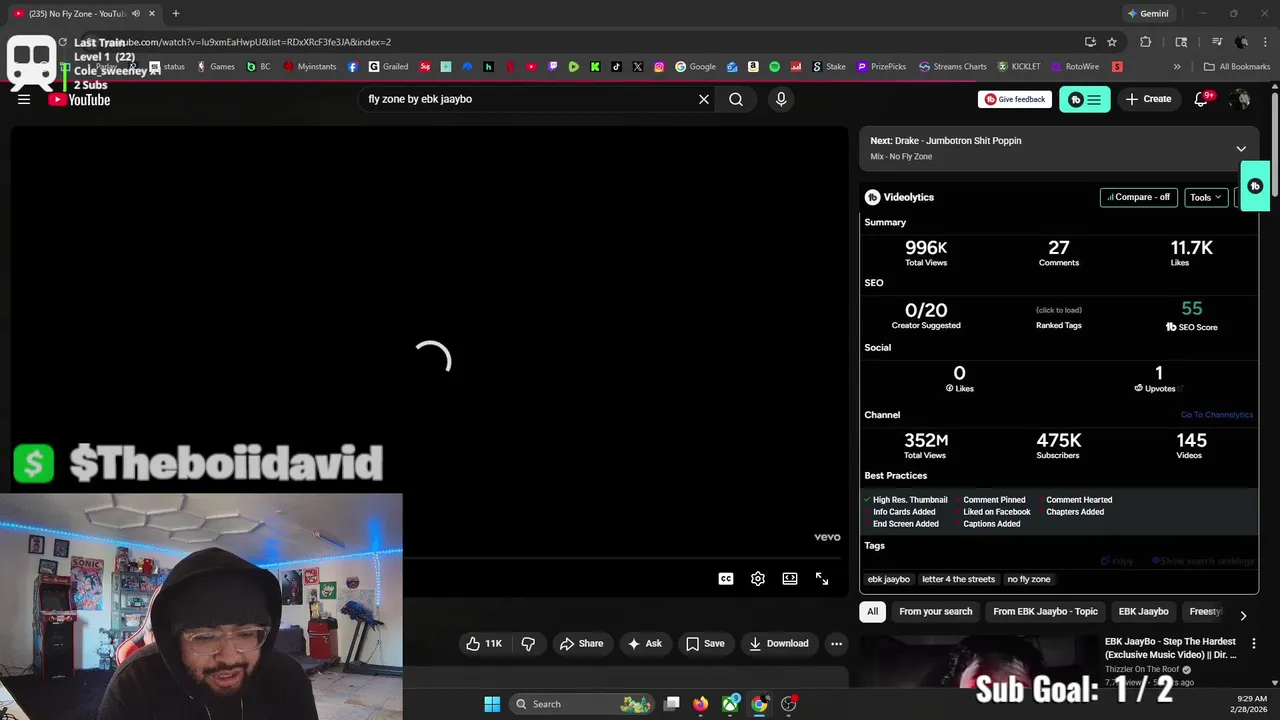The height and width of the screenshot is (720, 1280).
Task: Open player settings gear
Action: (x=758, y=578)
